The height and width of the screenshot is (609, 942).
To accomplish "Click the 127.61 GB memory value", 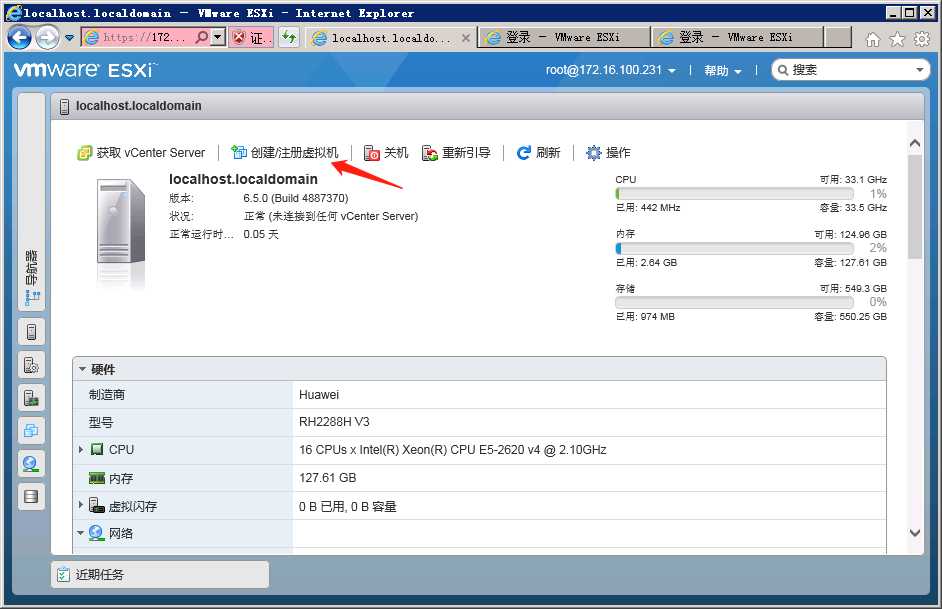I will pyautogui.click(x=327, y=477).
